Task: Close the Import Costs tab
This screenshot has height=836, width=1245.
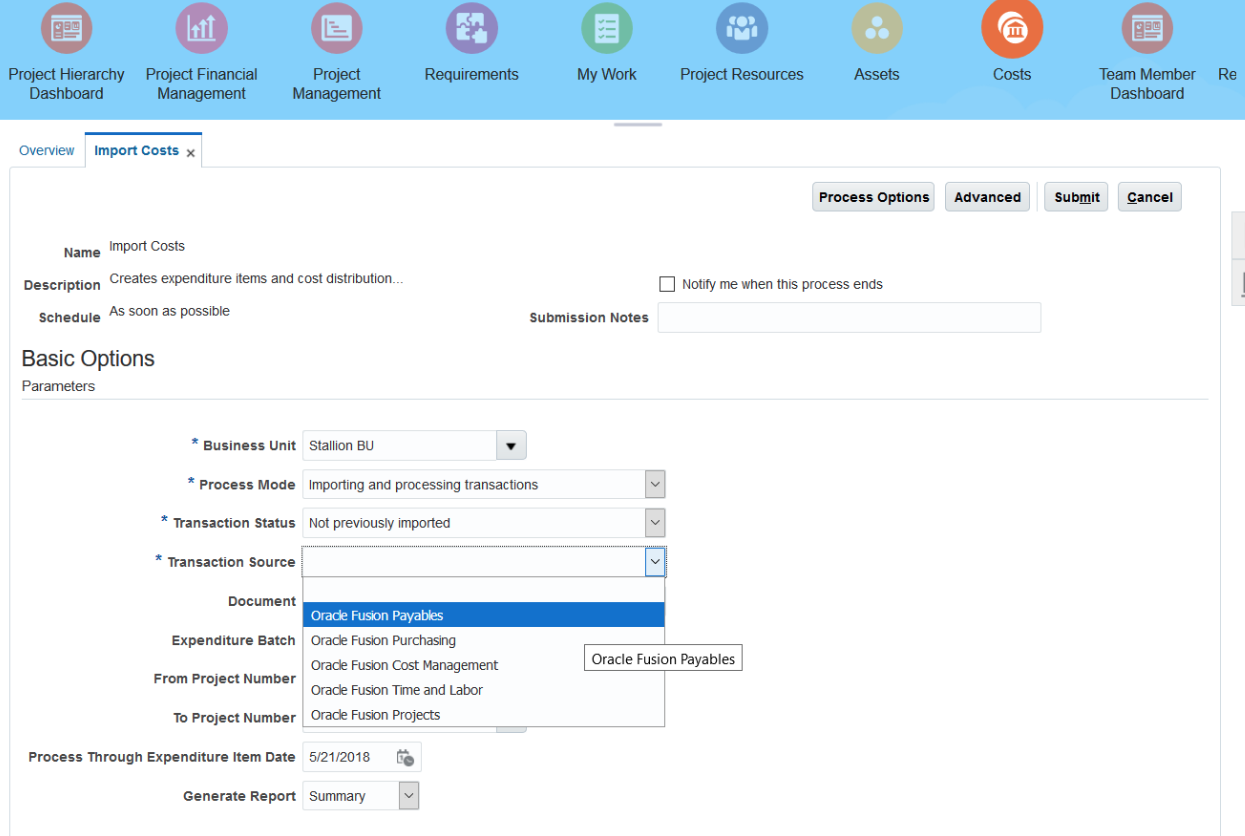Action: 190,153
